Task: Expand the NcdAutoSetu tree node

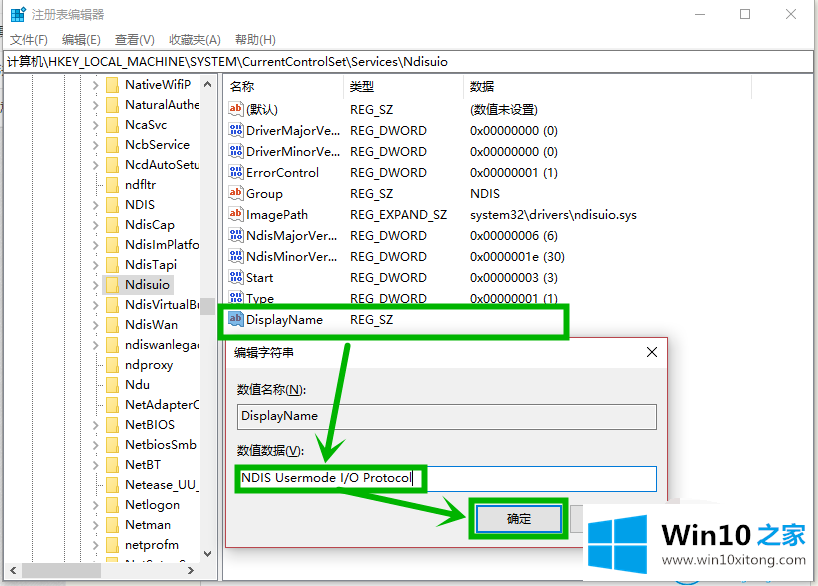Action: click(95, 165)
